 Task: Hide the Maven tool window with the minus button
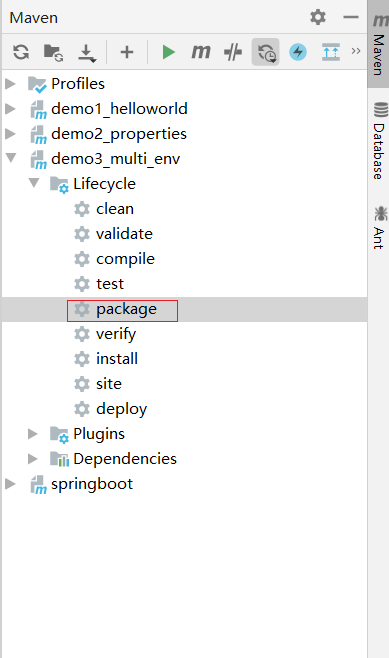pyautogui.click(x=351, y=17)
